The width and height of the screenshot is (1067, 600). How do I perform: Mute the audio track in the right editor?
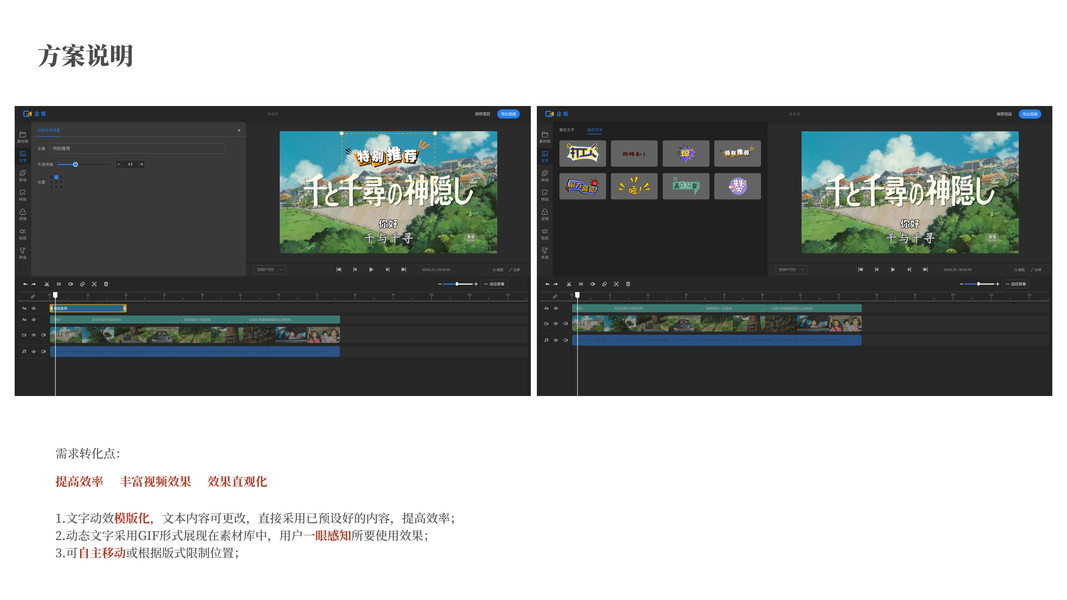tap(565, 340)
